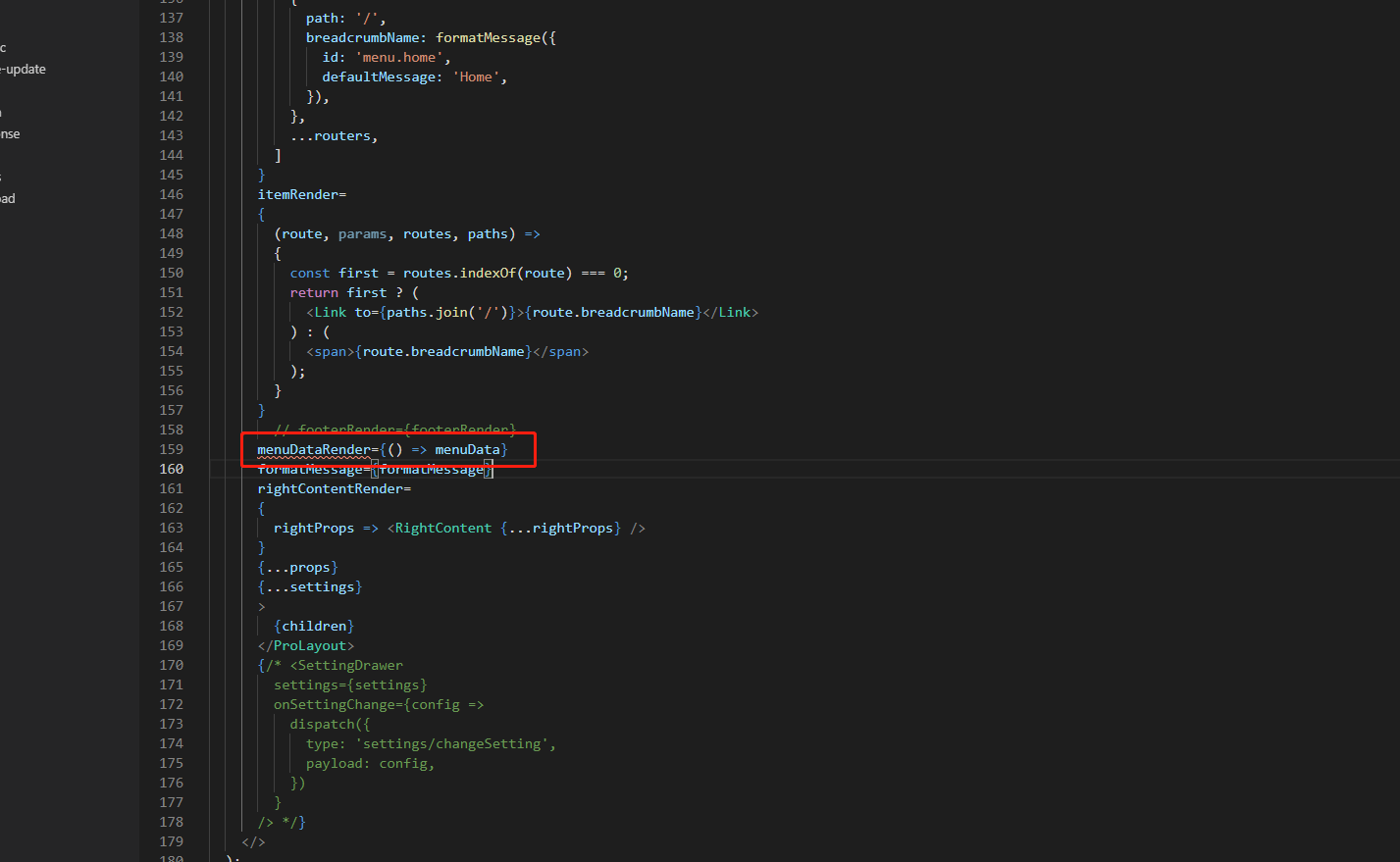Click the closing ProLayout tag
The width and height of the screenshot is (1400, 862).
click(306, 645)
